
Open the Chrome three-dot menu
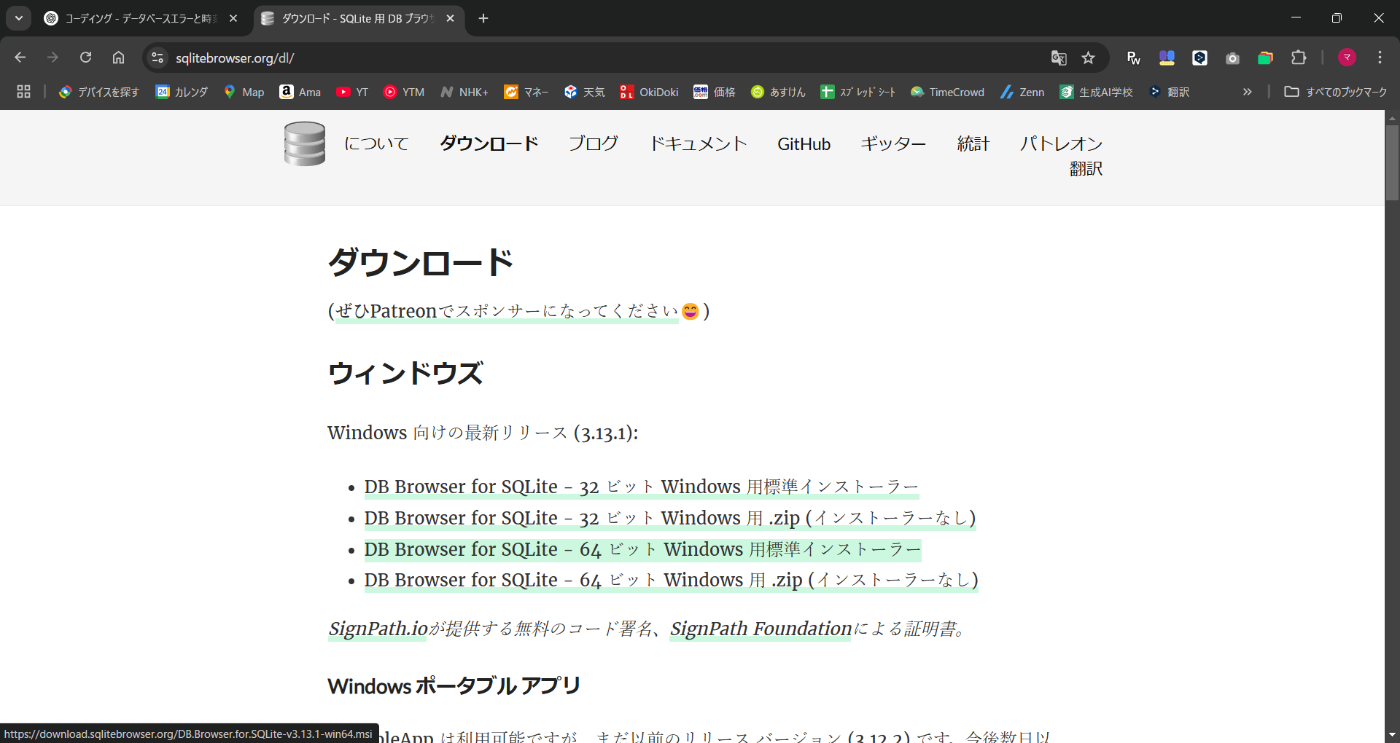click(x=1380, y=58)
